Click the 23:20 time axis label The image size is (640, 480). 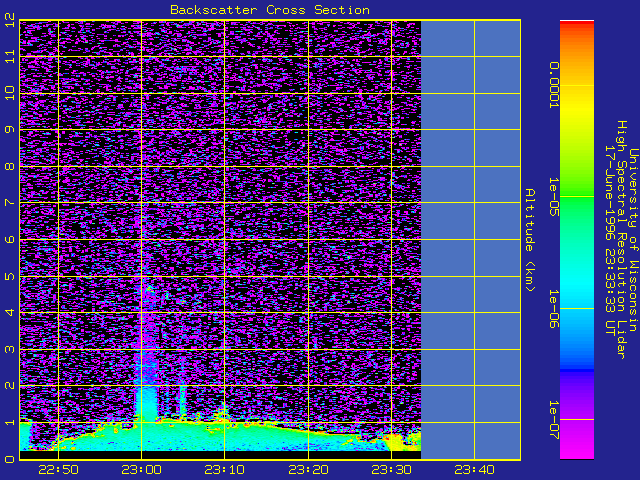[308, 470]
